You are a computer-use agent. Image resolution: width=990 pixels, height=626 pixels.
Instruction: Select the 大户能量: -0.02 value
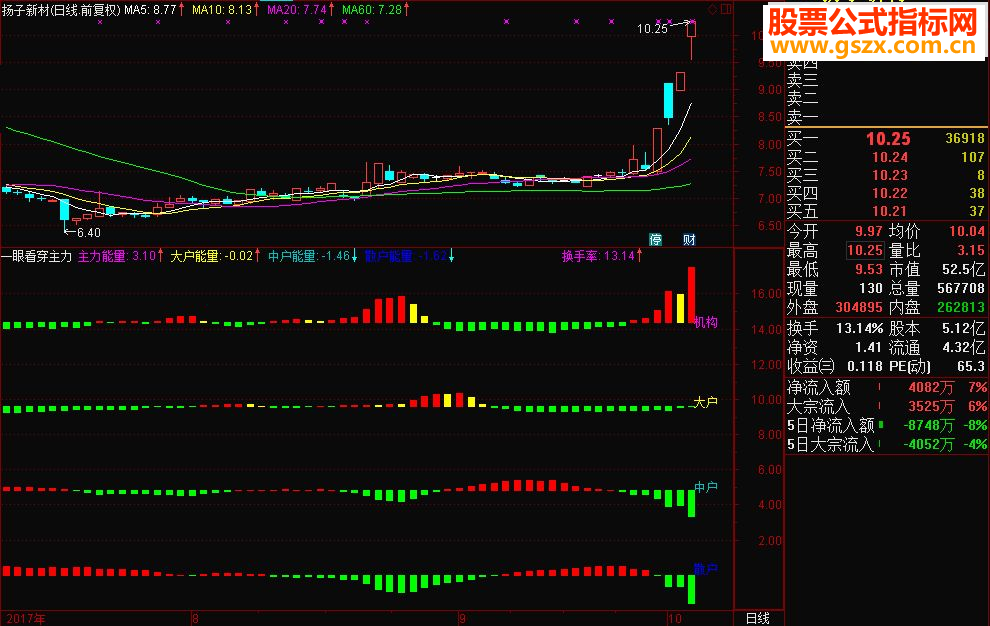(x=215, y=256)
